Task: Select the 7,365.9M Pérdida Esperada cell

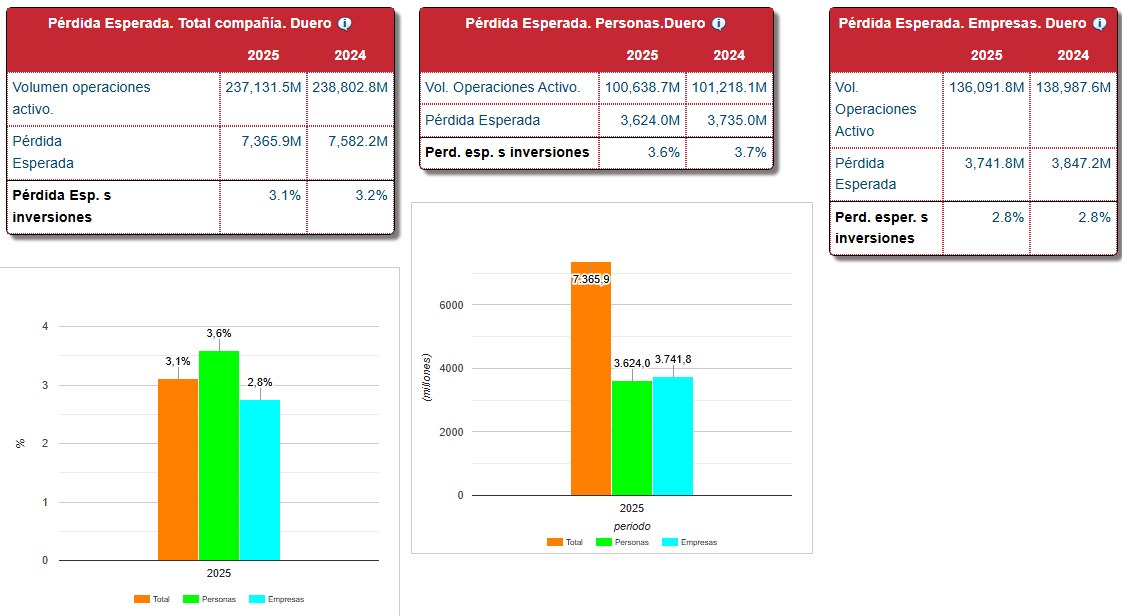Action: [263, 153]
